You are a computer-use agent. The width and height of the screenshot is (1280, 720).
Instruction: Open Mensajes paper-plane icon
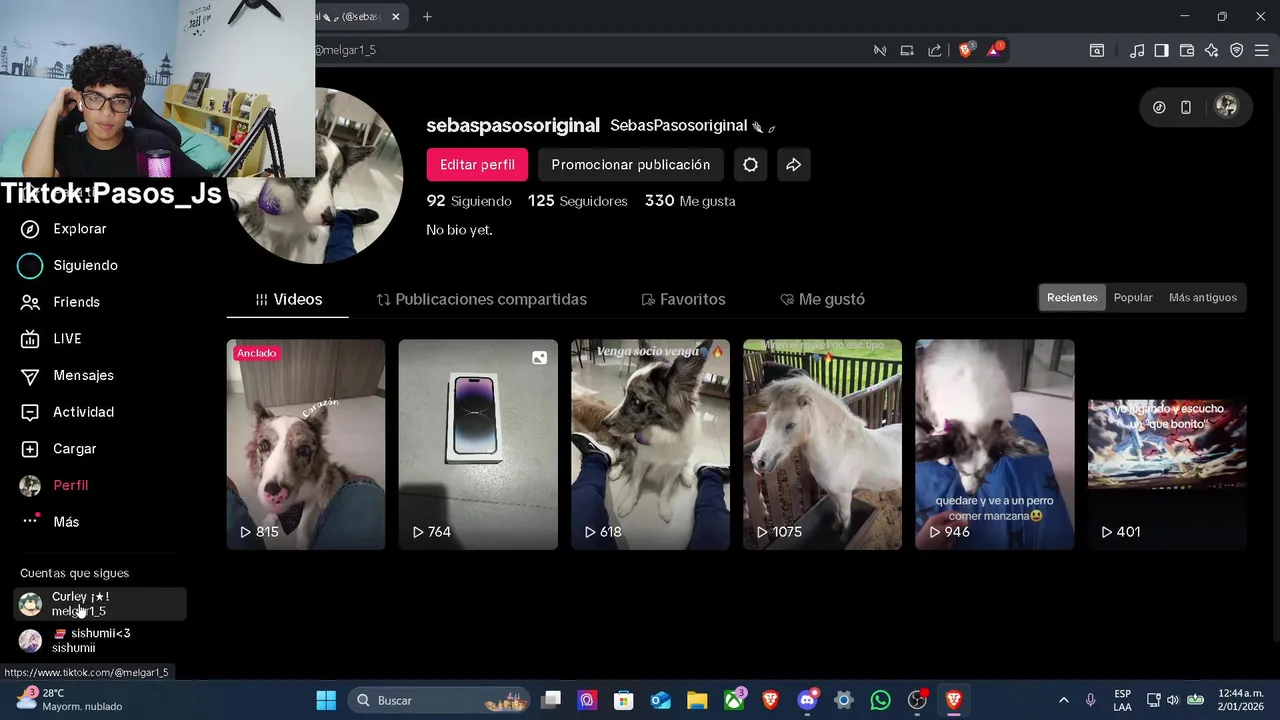[30, 375]
